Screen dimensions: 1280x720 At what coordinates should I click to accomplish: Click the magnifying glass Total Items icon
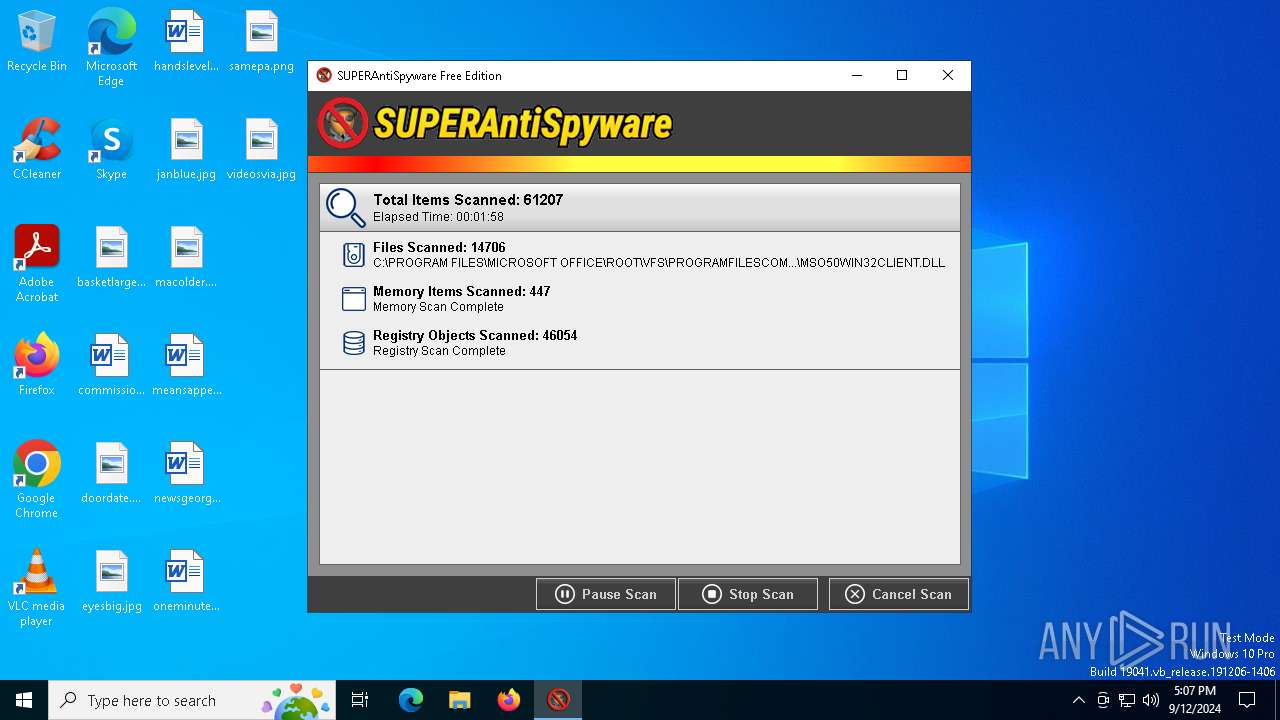point(346,207)
